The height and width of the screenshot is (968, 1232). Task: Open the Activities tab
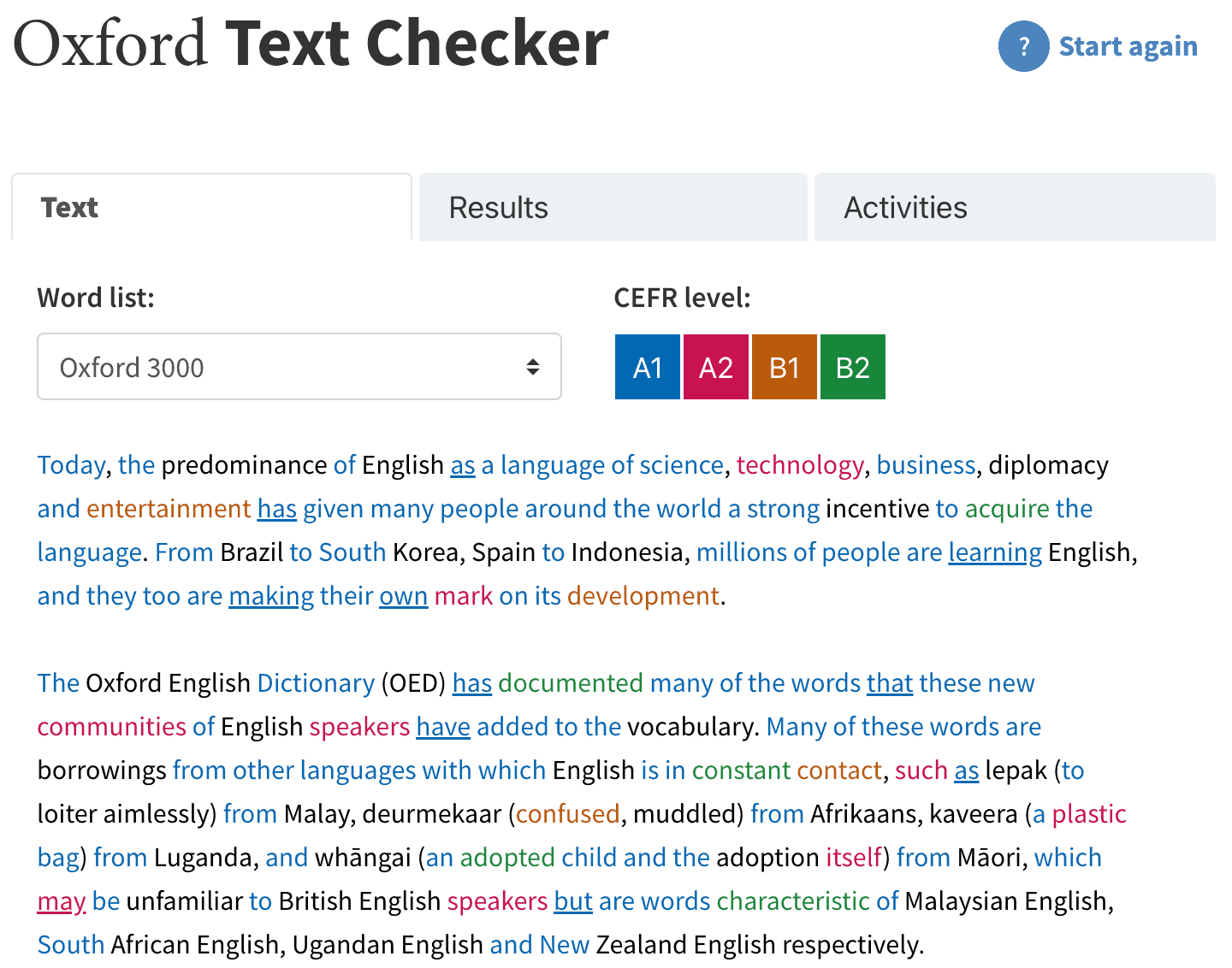[1014, 208]
